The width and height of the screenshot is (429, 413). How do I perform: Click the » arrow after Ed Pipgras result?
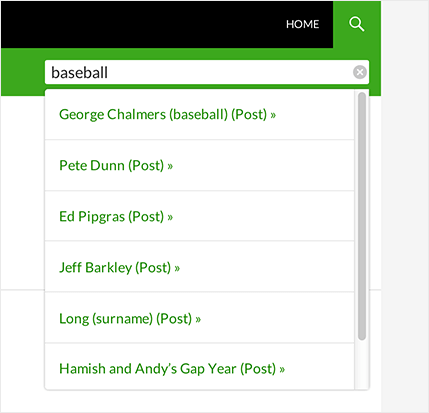pos(170,217)
